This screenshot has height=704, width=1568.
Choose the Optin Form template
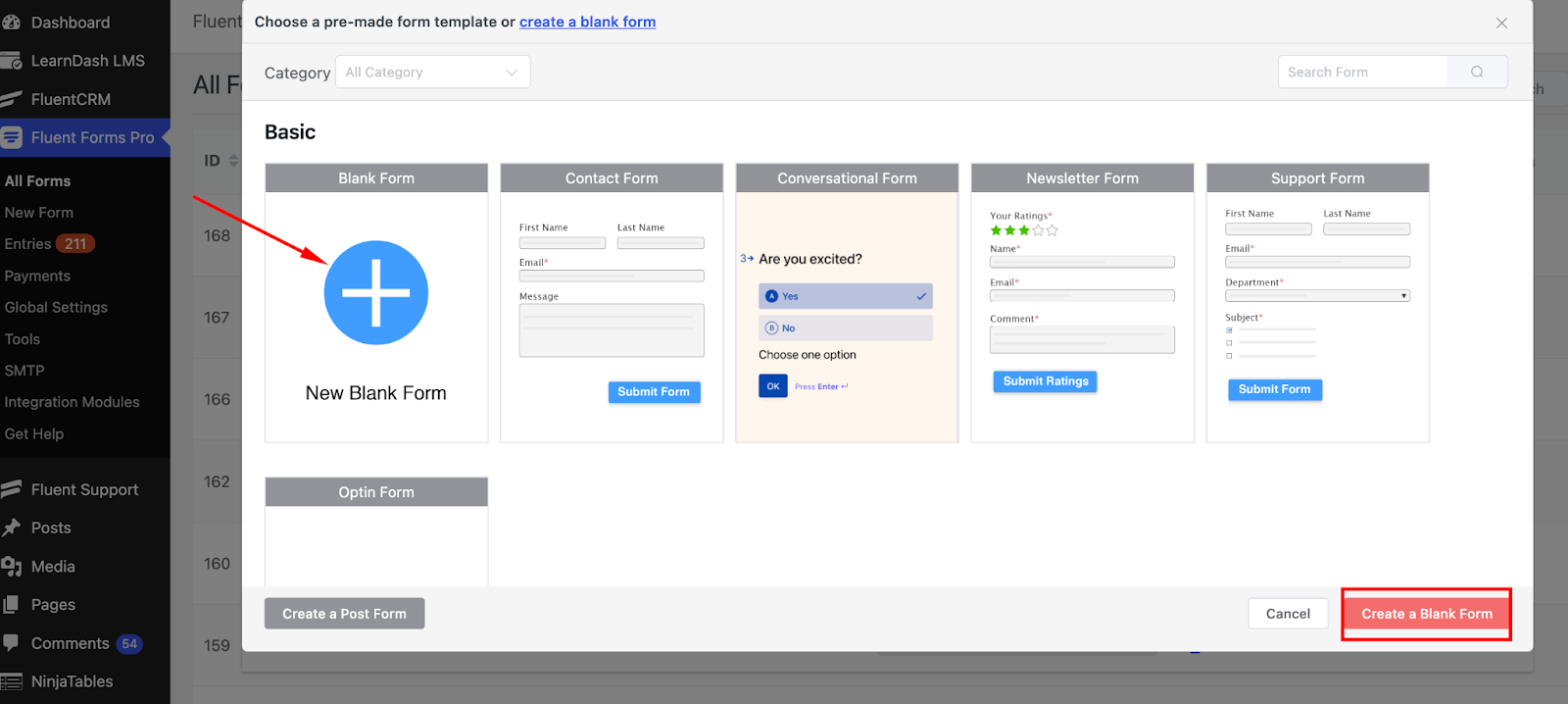click(376, 531)
